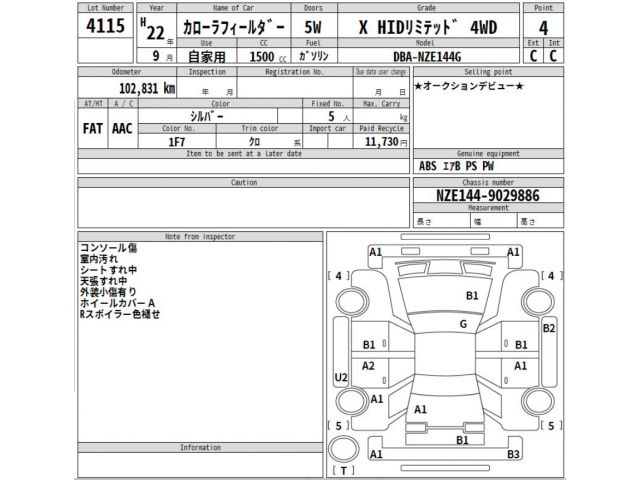Click the A2 mark on the car diagram
Image resolution: width=640 pixels, height=480 pixels.
[x=368, y=366]
